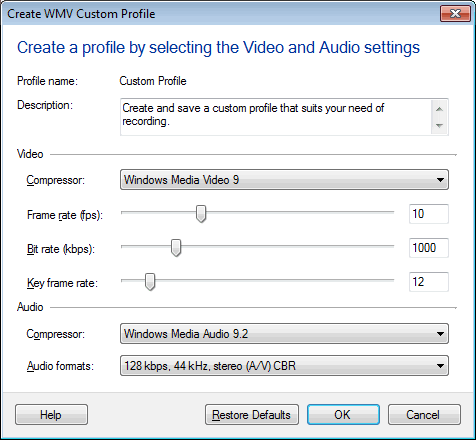Click the Description scrollbar up arrow
Viewport: 476px width, 440px height.
tap(439, 109)
